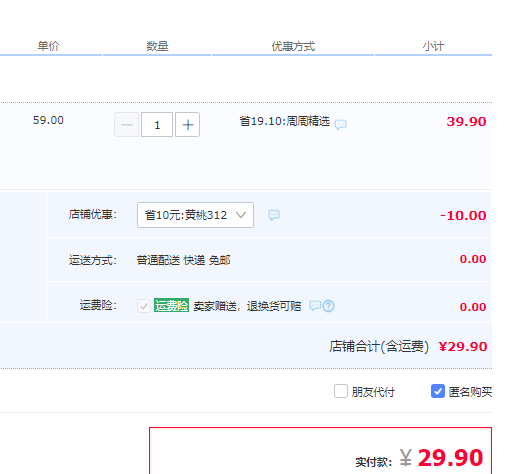
Task: Toggle the 运费险 checkbox
Action: [144, 306]
